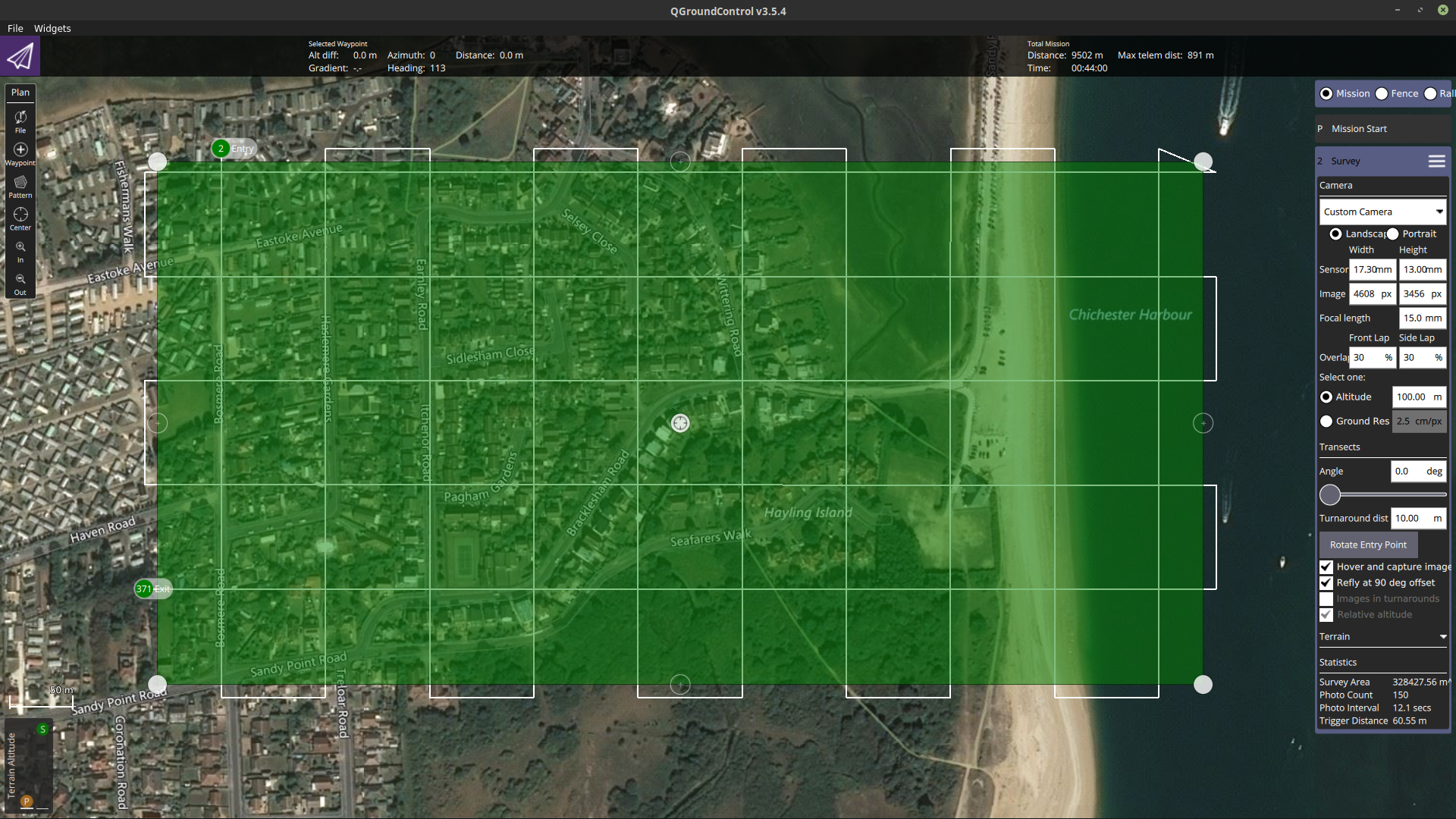The width and height of the screenshot is (1456, 819).
Task: Select the Ground Res radio button
Action: [1326, 421]
